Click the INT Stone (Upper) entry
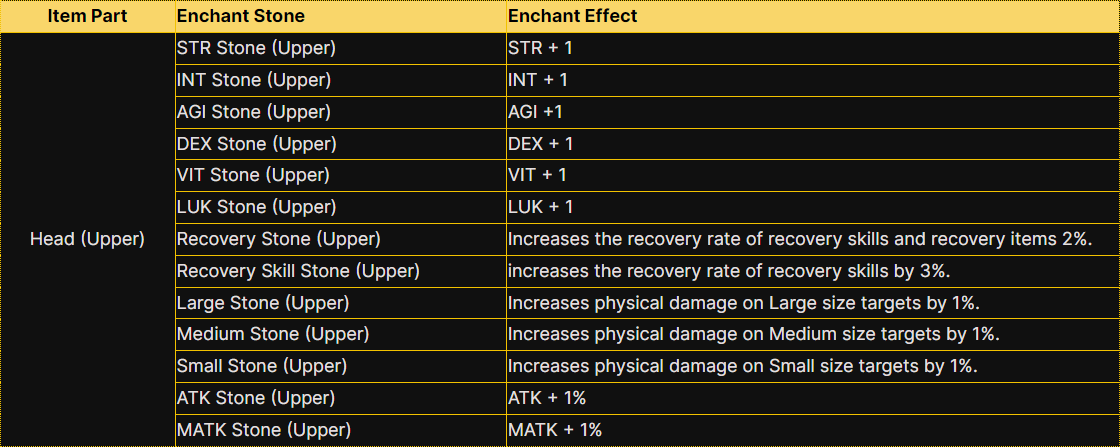This screenshot has width=1120, height=447. 253,80
